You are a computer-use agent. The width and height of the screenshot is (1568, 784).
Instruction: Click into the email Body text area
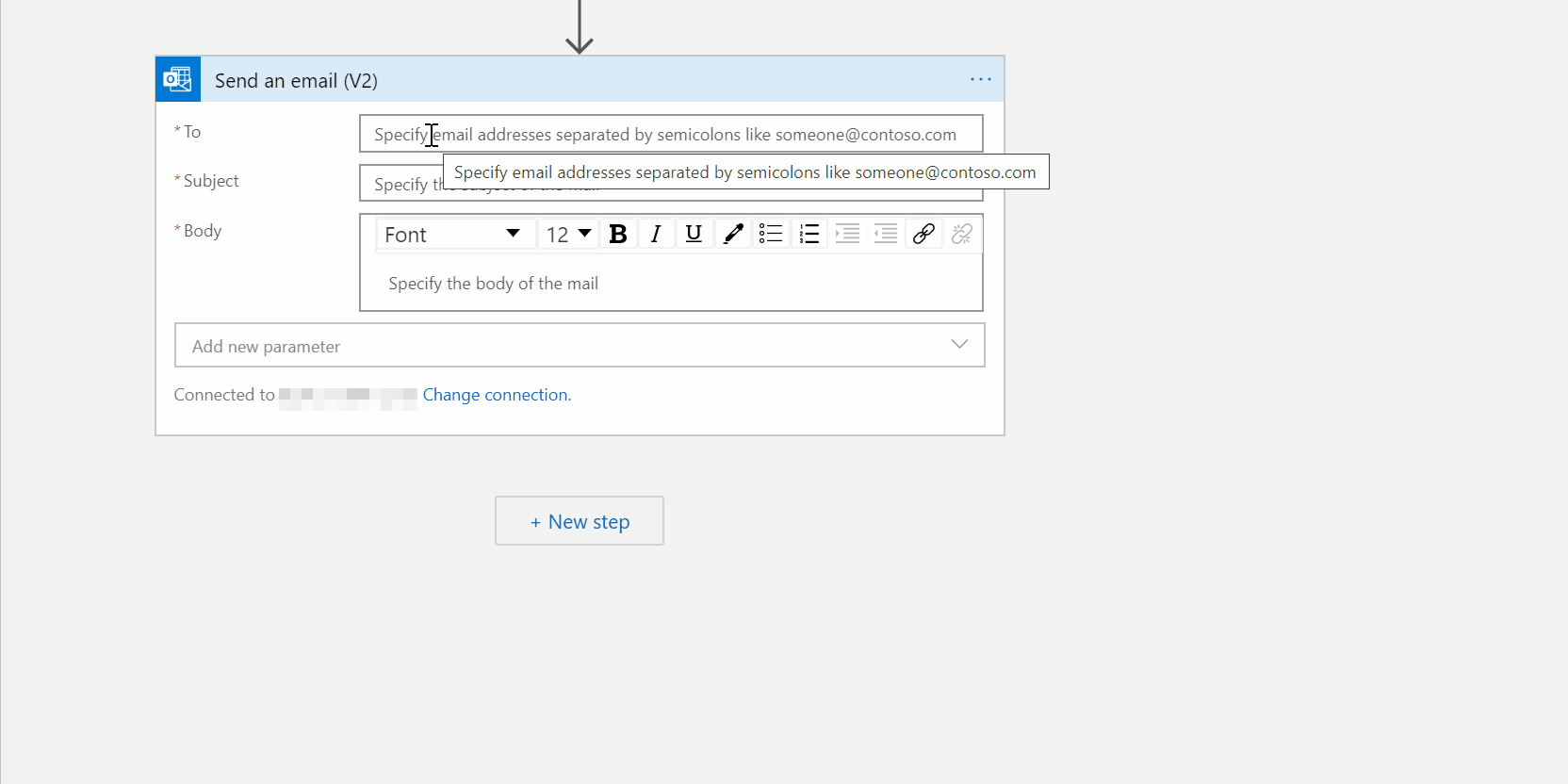(x=671, y=284)
